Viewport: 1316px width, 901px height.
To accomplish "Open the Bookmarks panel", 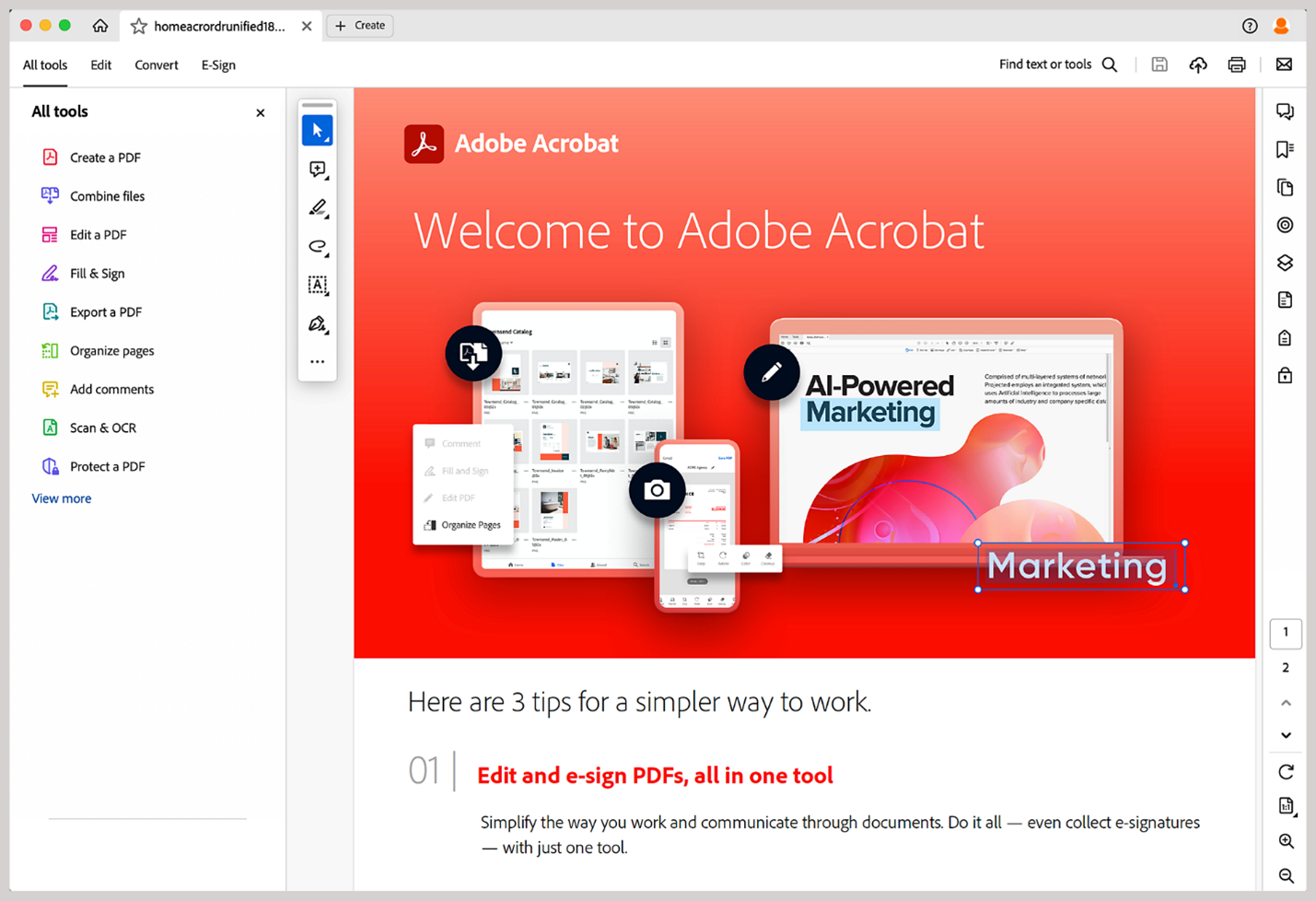I will (1285, 148).
